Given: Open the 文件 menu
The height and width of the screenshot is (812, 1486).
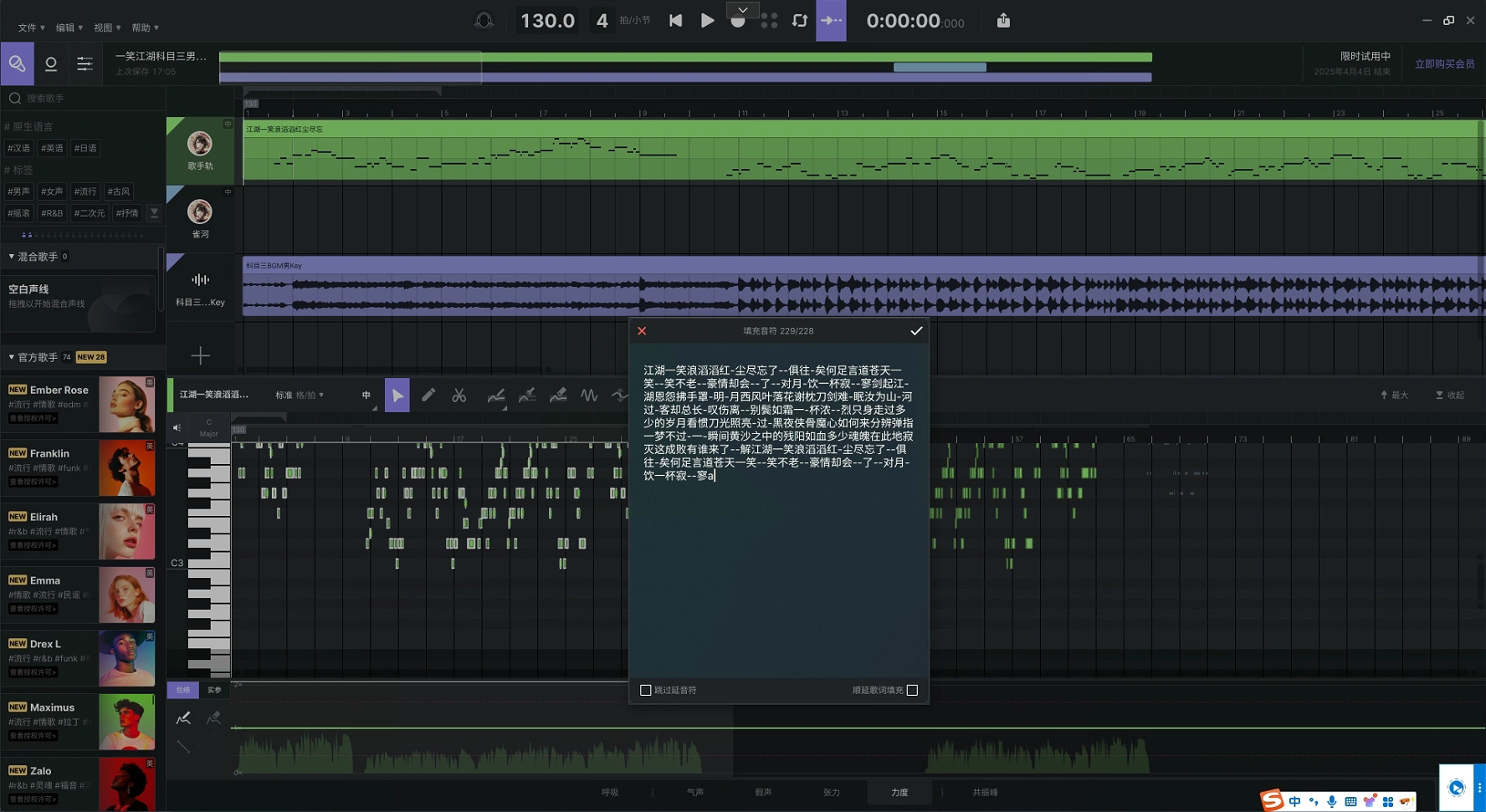Looking at the screenshot, I should click(x=31, y=28).
